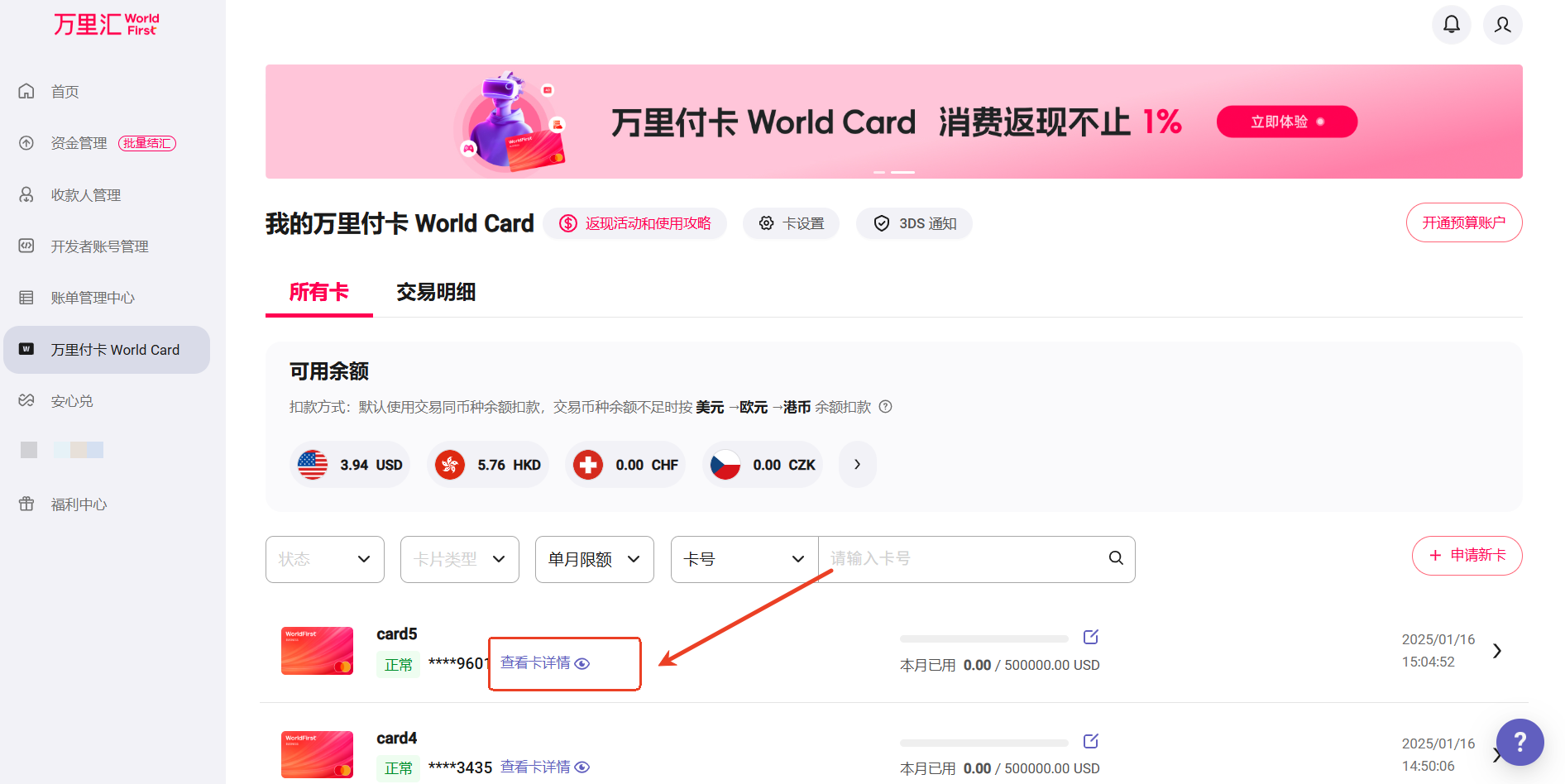The image size is (1565, 784).
Task: Click the card name 'card5'
Action: click(397, 634)
